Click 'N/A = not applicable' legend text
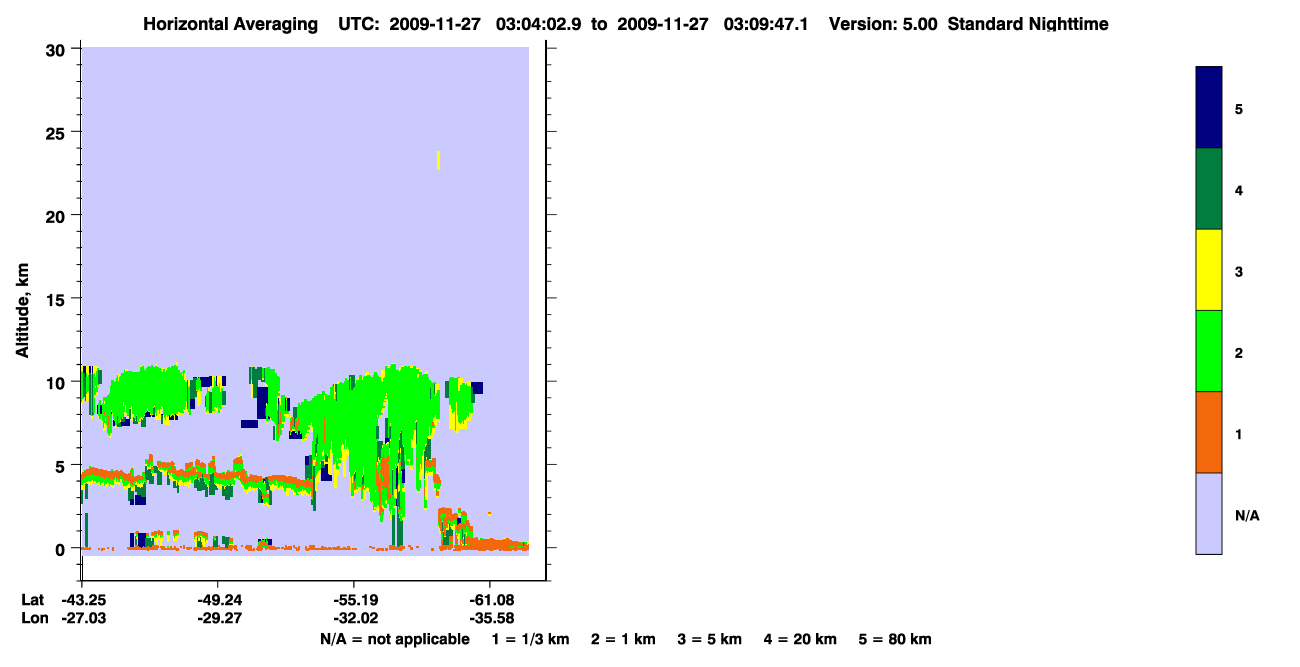 pos(395,639)
